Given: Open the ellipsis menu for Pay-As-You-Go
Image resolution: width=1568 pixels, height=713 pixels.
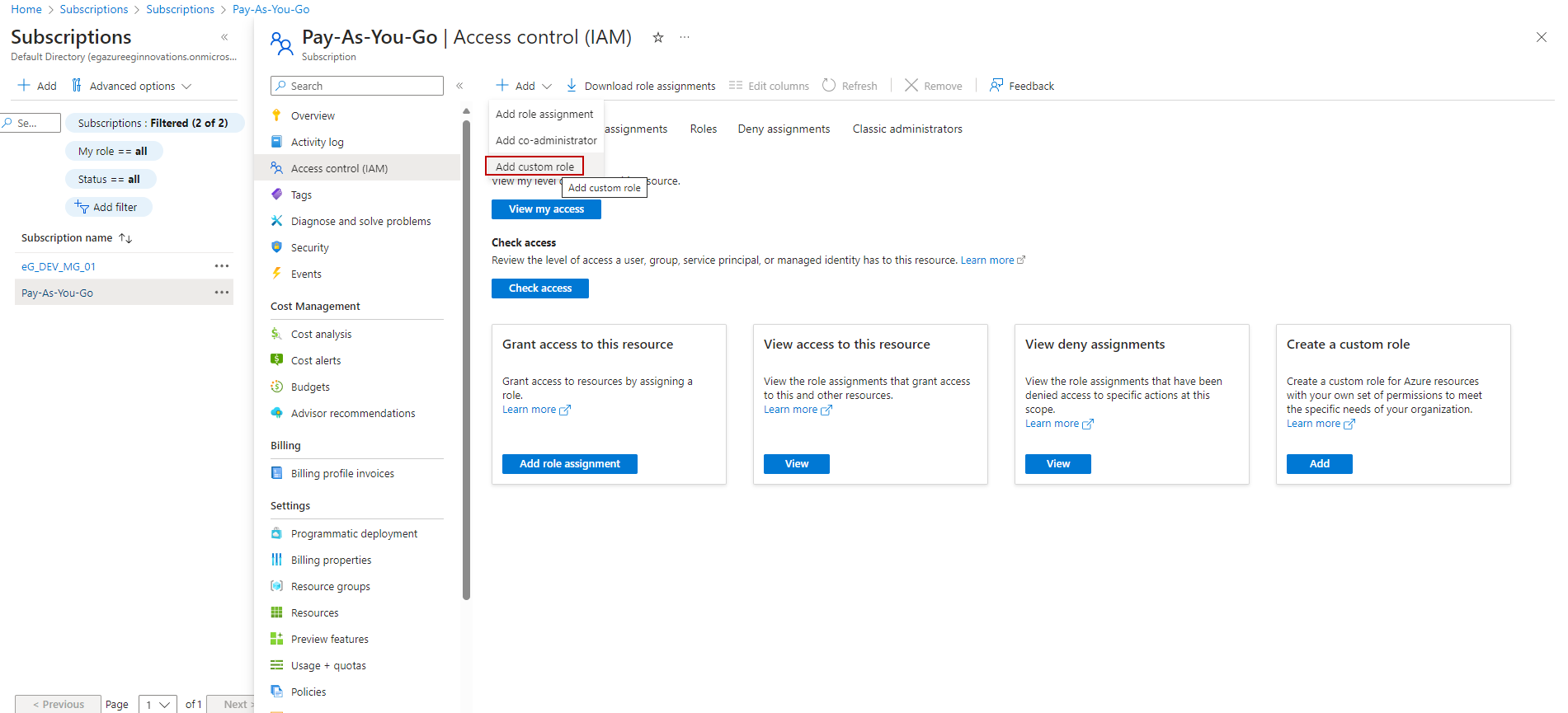Looking at the screenshot, I should [222, 293].
